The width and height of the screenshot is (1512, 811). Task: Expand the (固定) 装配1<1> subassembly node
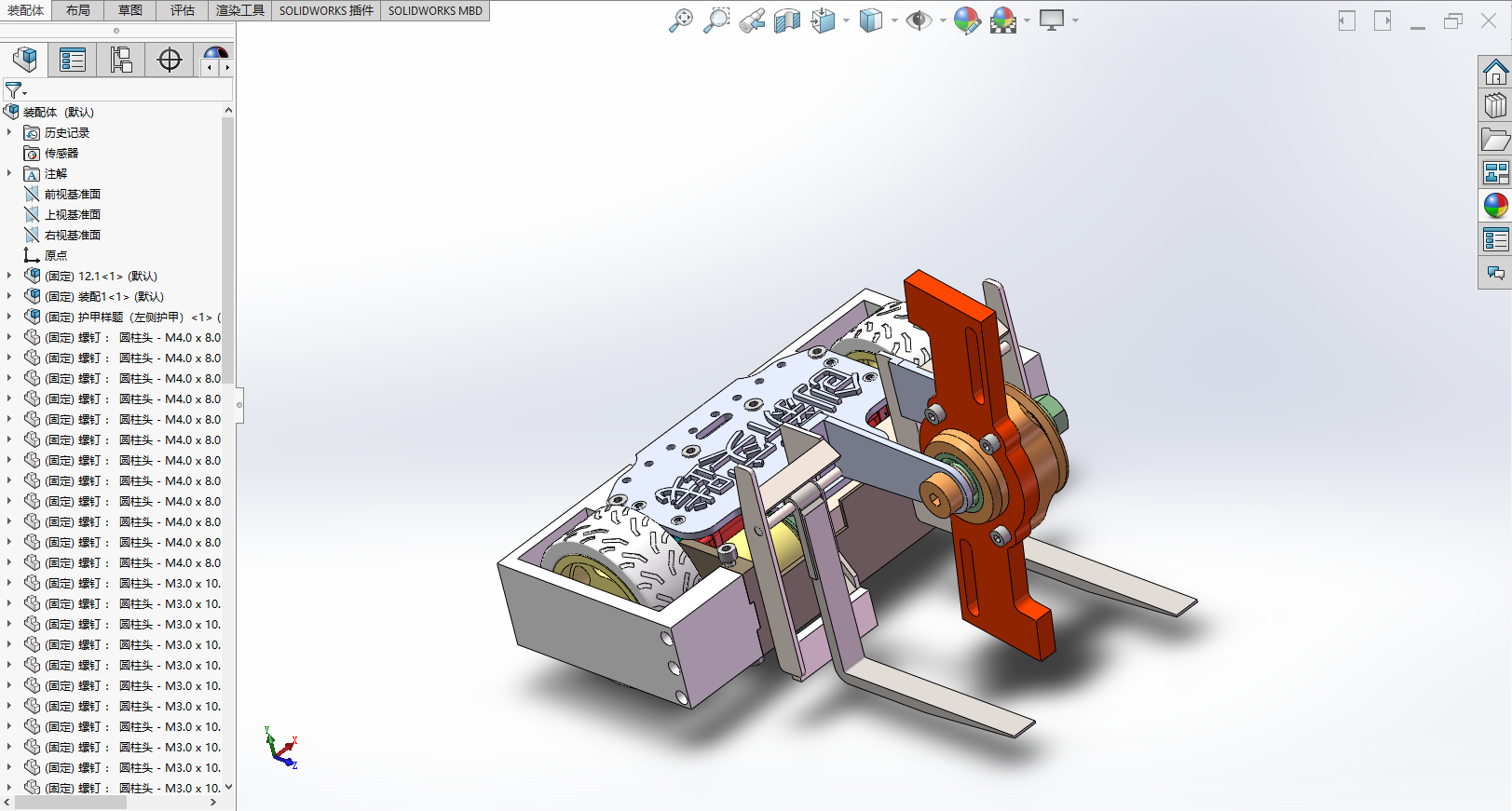coord(9,296)
